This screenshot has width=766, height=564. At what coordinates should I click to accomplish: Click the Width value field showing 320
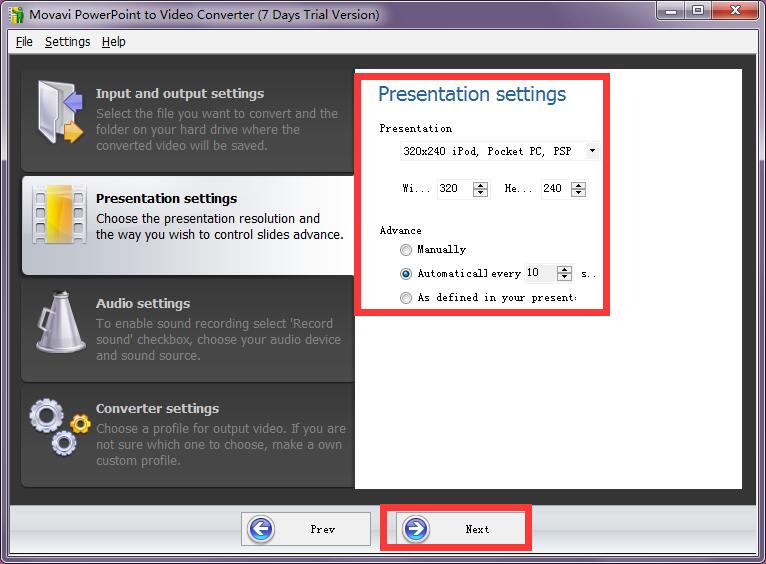[x=455, y=188]
